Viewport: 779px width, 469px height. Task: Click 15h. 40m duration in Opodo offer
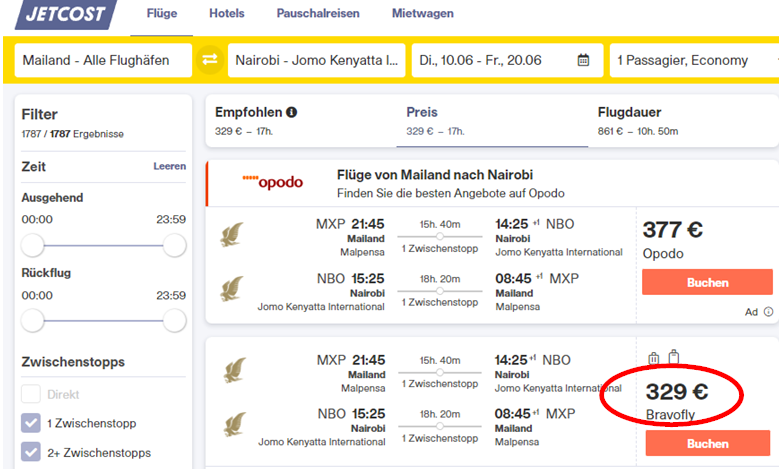pyautogui.click(x=440, y=225)
